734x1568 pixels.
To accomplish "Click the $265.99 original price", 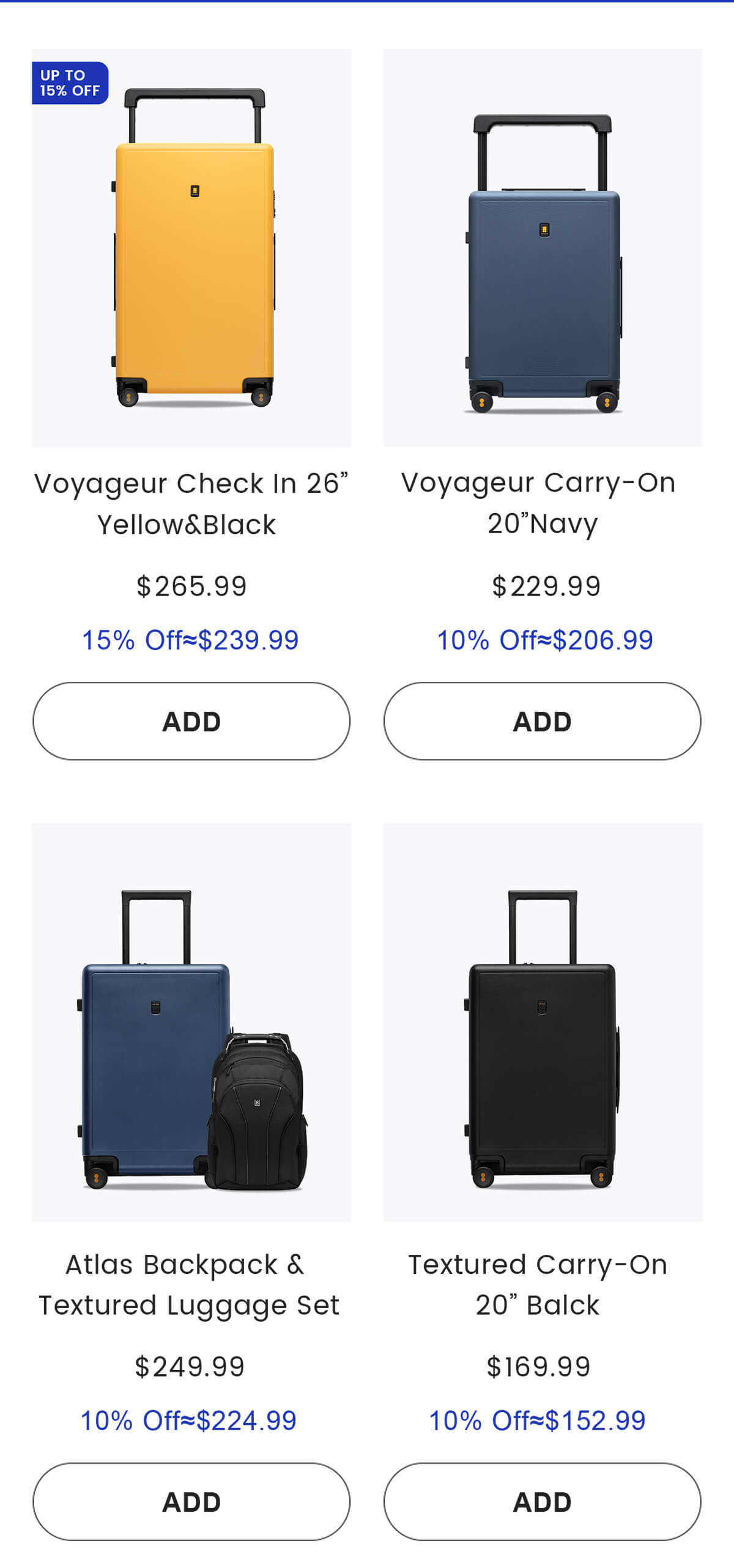I will click(x=191, y=586).
